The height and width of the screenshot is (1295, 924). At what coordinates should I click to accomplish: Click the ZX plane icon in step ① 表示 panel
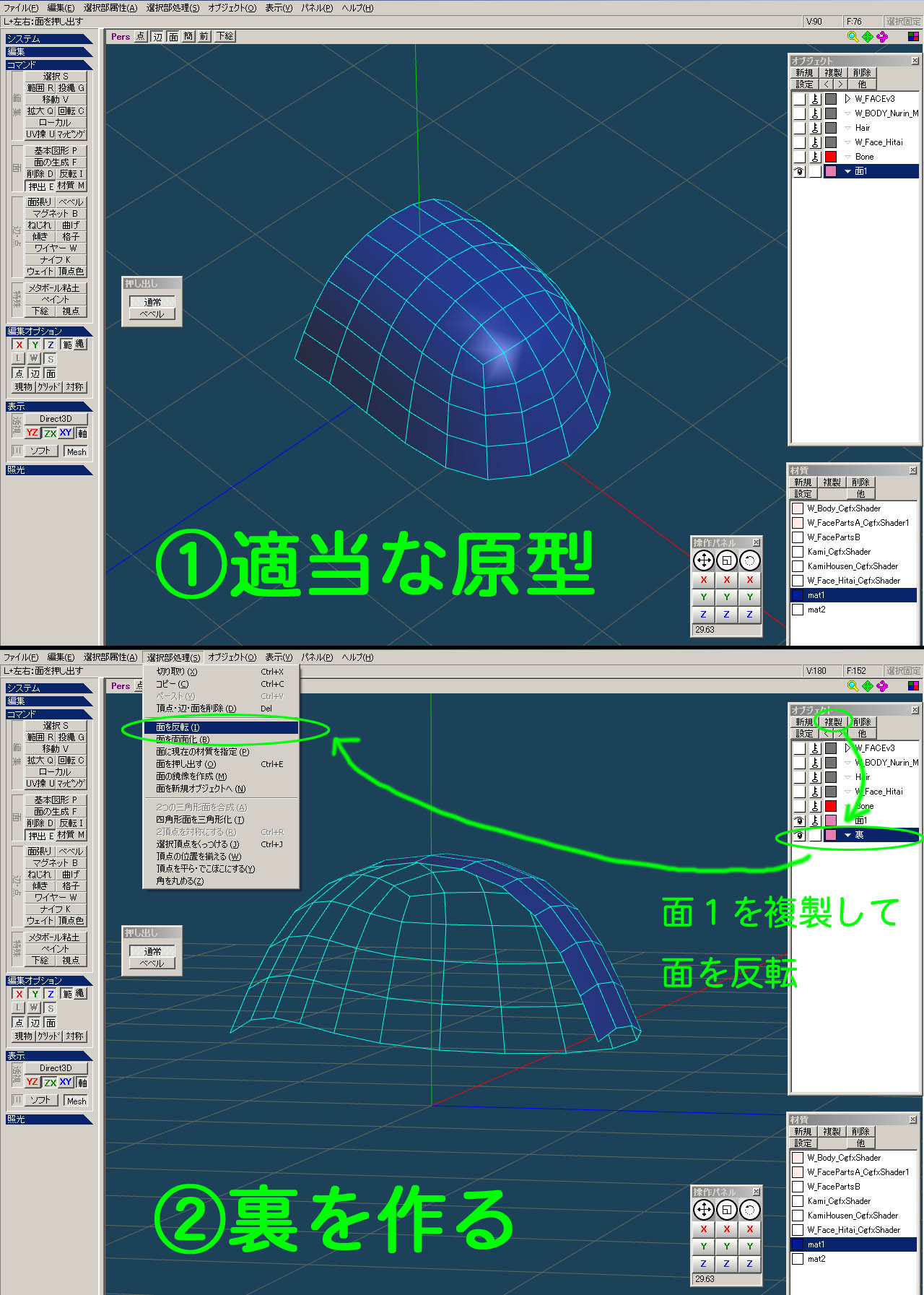point(50,433)
